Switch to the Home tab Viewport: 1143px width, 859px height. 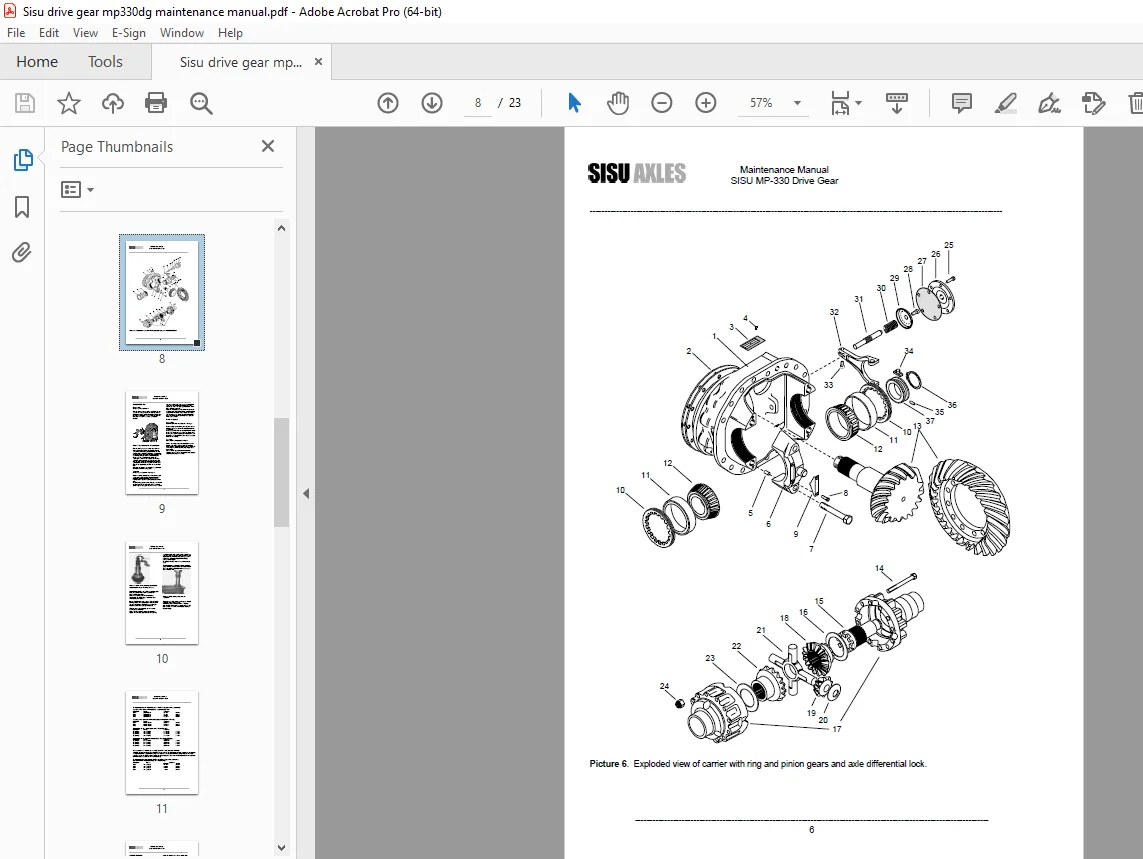pos(37,62)
